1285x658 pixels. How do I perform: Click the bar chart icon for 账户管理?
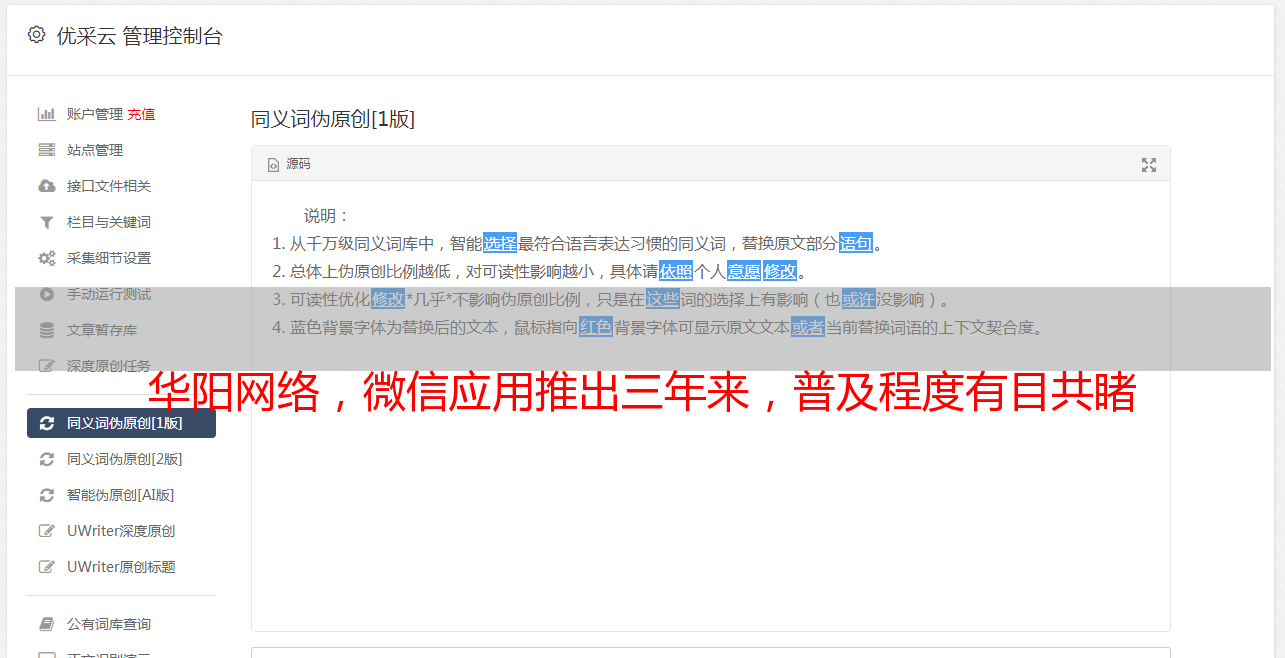tap(46, 114)
